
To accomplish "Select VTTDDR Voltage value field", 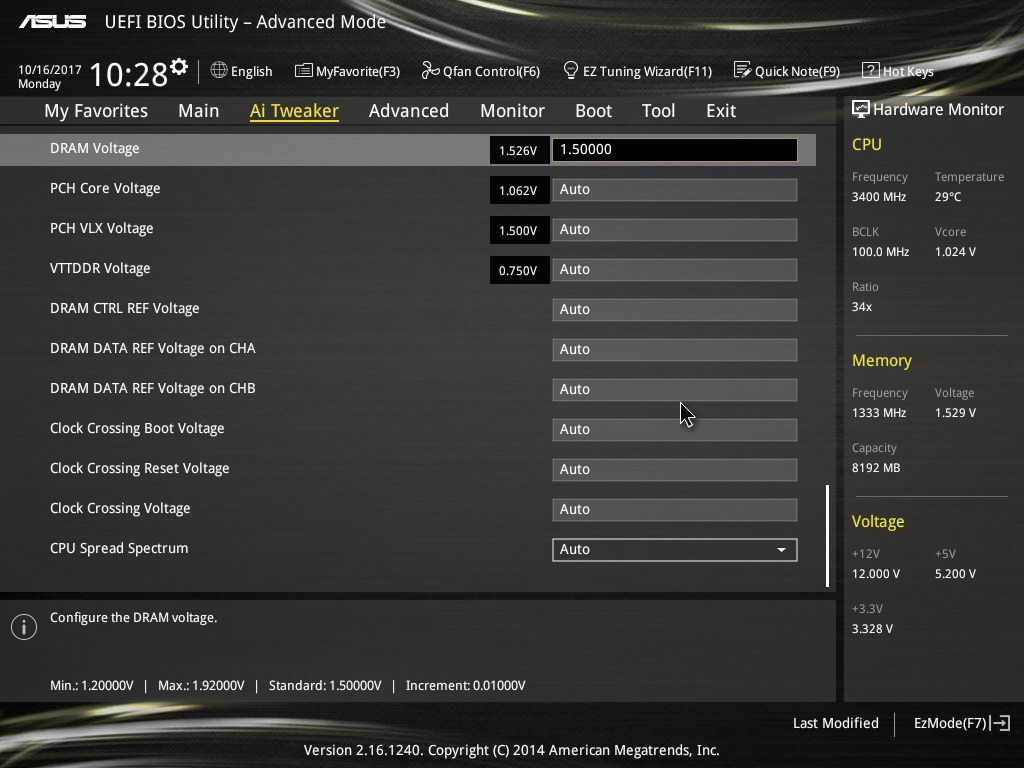I will click(675, 270).
